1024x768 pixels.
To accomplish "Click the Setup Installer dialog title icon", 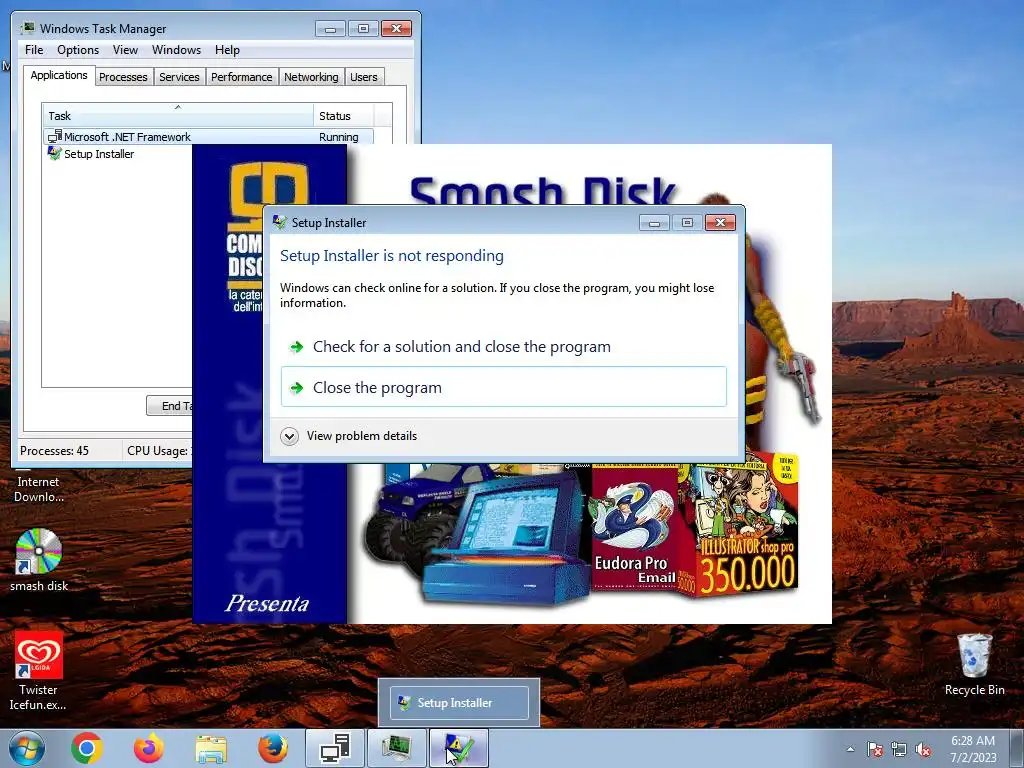I will [x=280, y=222].
